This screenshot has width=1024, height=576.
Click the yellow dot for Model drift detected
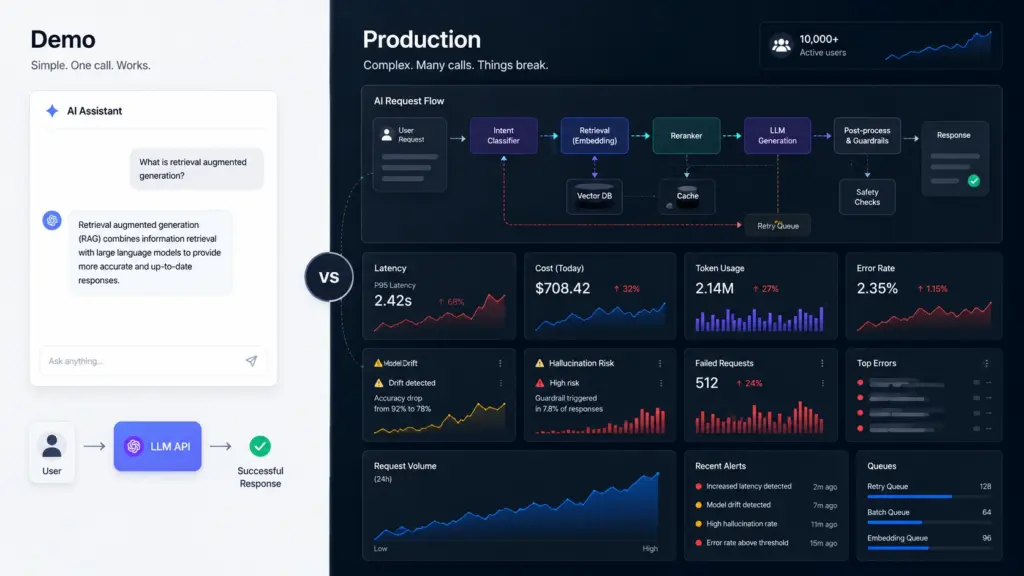[x=699, y=505]
